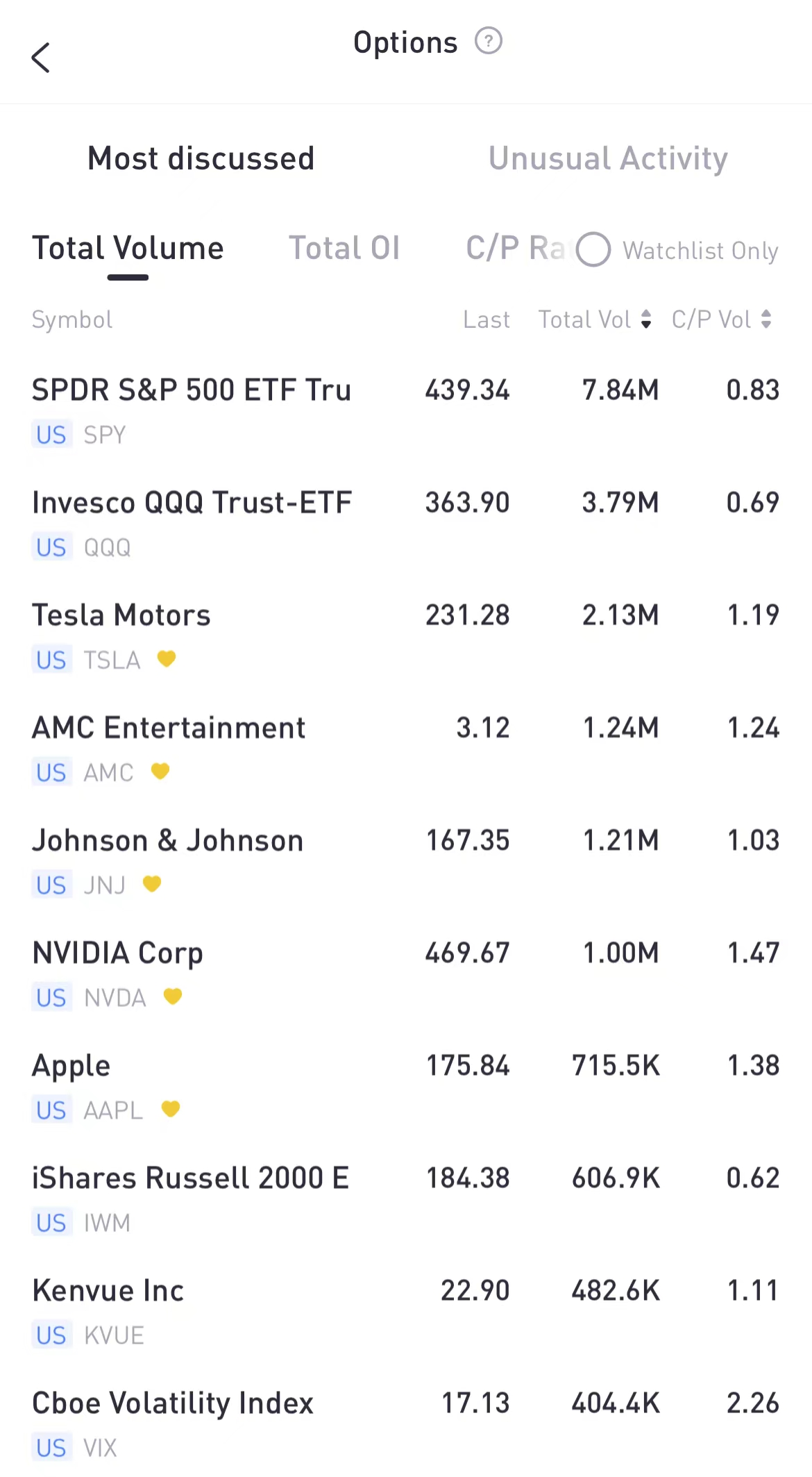Image resolution: width=812 pixels, height=1477 pixels.
Task: Switch to the Total OI sub-tab
Action: click(344, 249)
